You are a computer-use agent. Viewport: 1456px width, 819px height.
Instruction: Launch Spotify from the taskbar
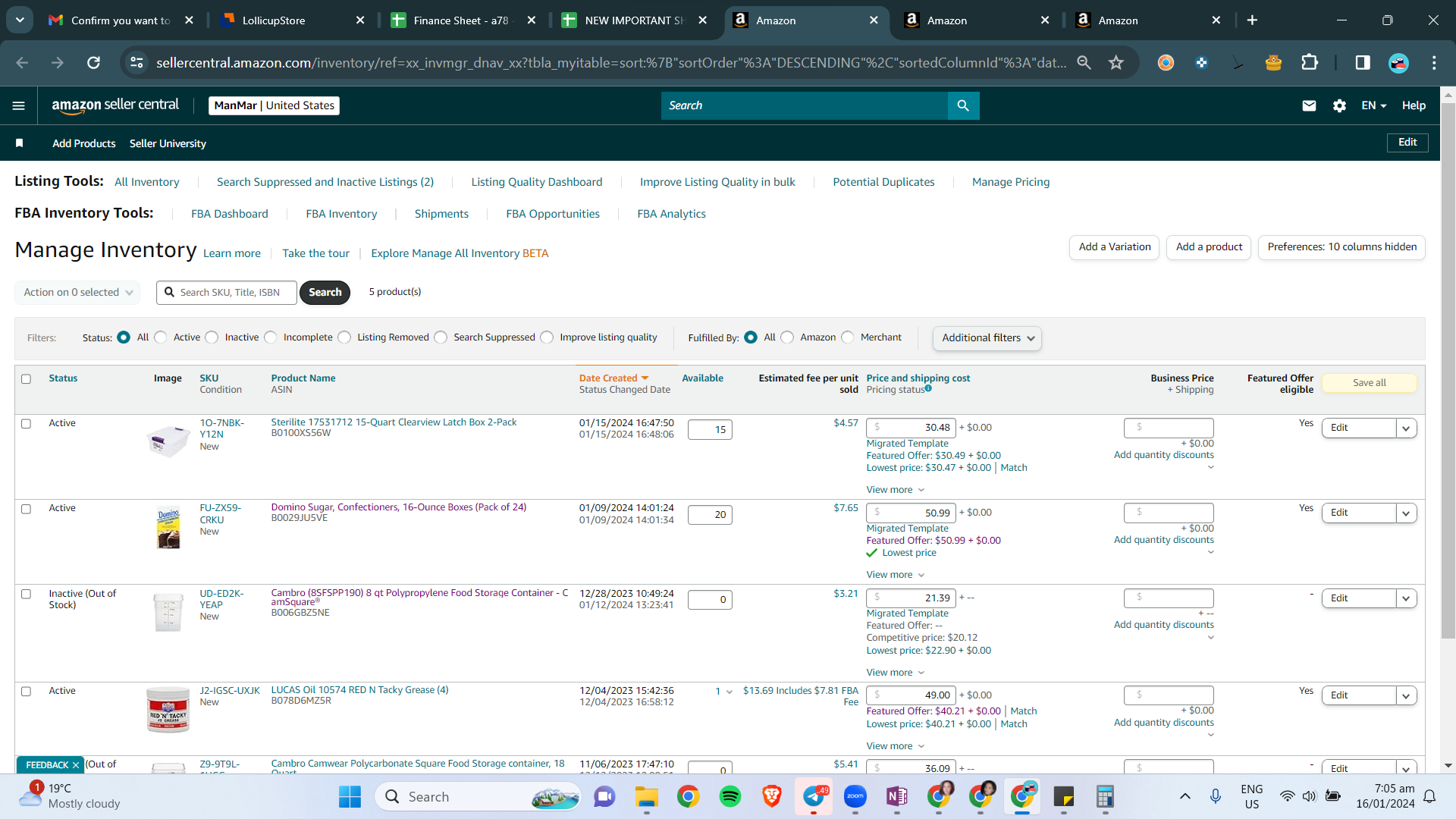coord(730,796)
